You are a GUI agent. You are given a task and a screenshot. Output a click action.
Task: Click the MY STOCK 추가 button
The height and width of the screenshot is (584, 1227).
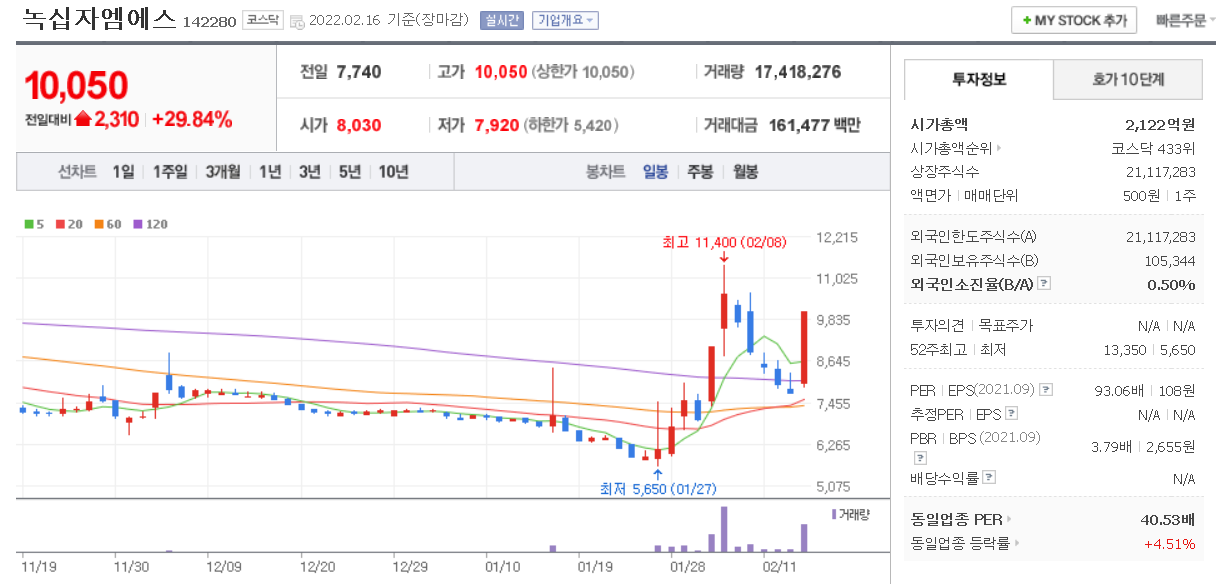tap(1075, 20)
